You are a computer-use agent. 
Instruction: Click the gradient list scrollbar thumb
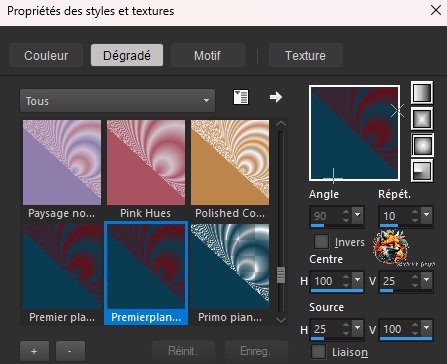(x=281, y=275)
